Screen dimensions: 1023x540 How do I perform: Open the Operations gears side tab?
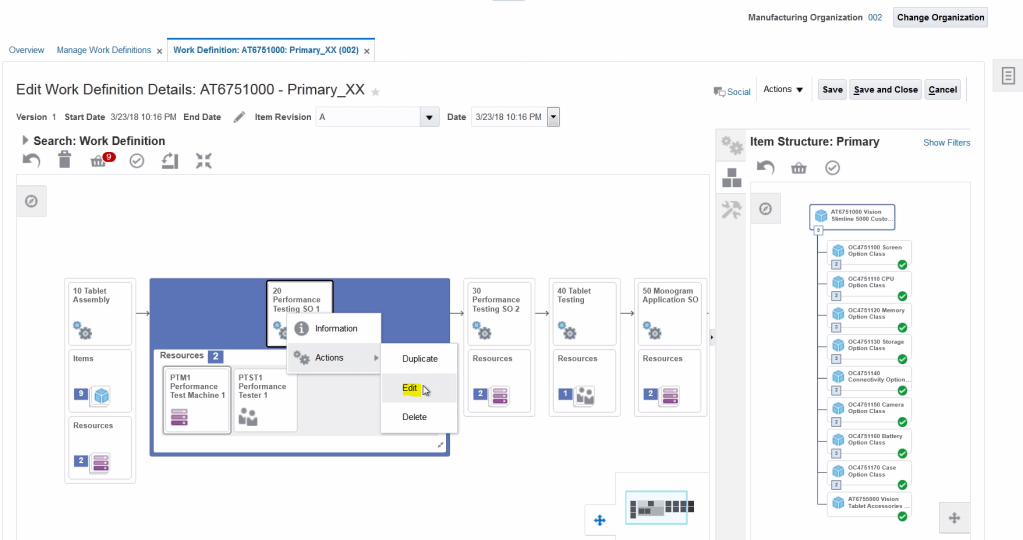pos(733,146)
